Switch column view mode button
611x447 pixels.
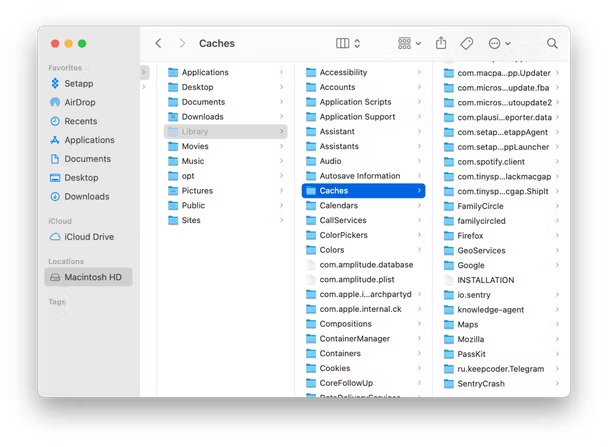348,44
